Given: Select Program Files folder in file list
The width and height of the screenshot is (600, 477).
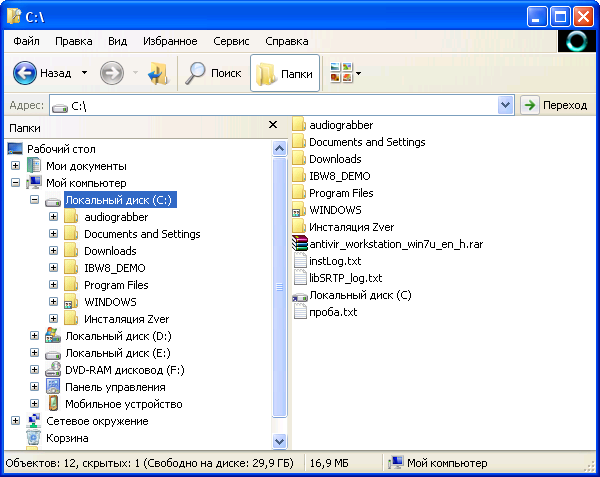Looking at the screenshot, I should click(x=299, y=192).
